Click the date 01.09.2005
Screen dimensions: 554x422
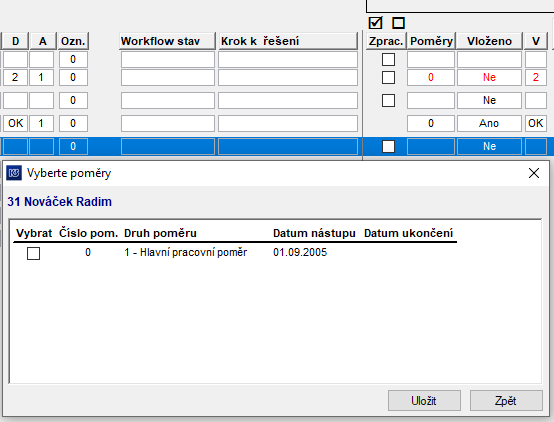pos(300,252)
